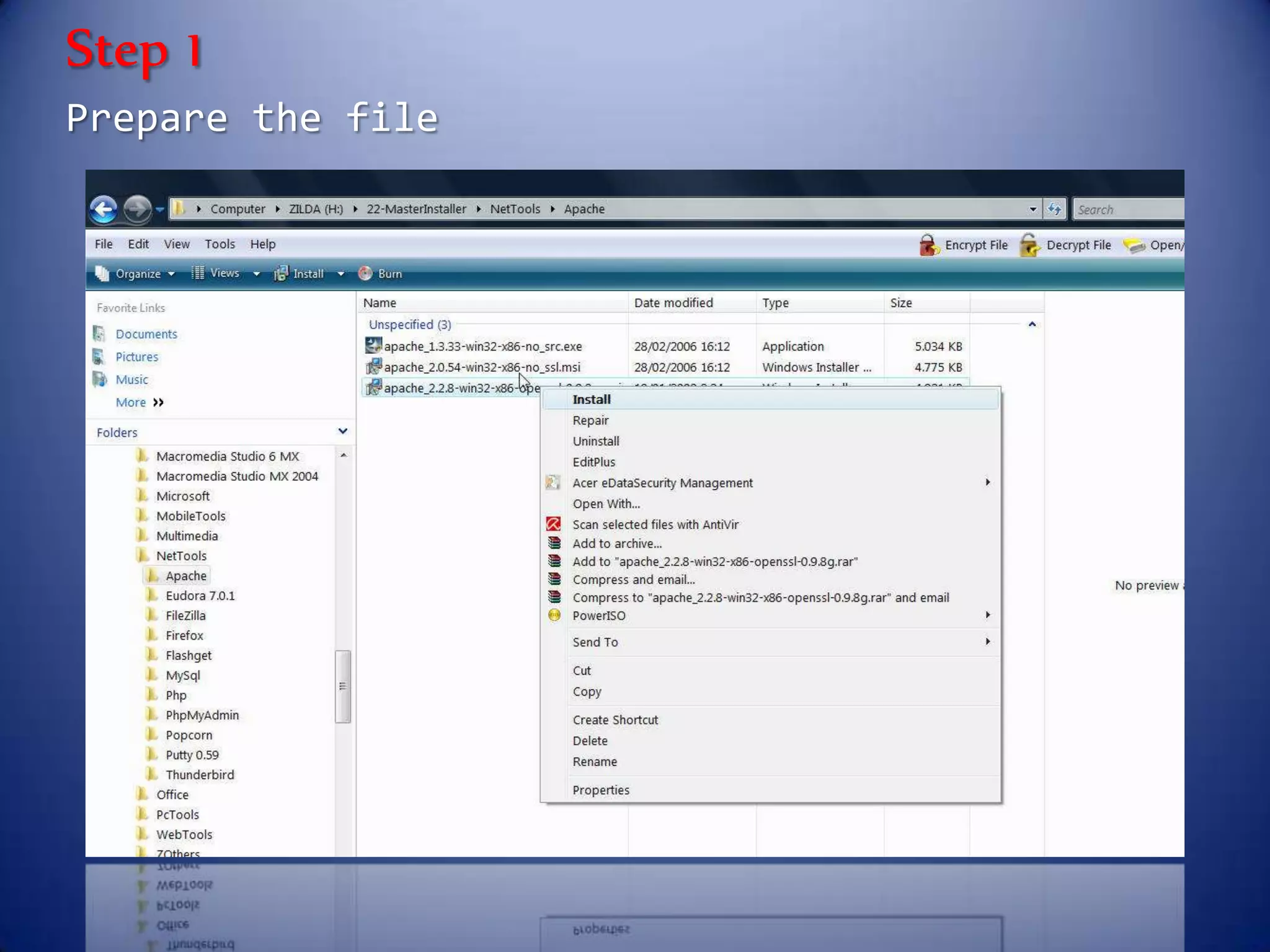Choose Install from the context menu
Screen dimensions: 1270x952
click(770, 400)
